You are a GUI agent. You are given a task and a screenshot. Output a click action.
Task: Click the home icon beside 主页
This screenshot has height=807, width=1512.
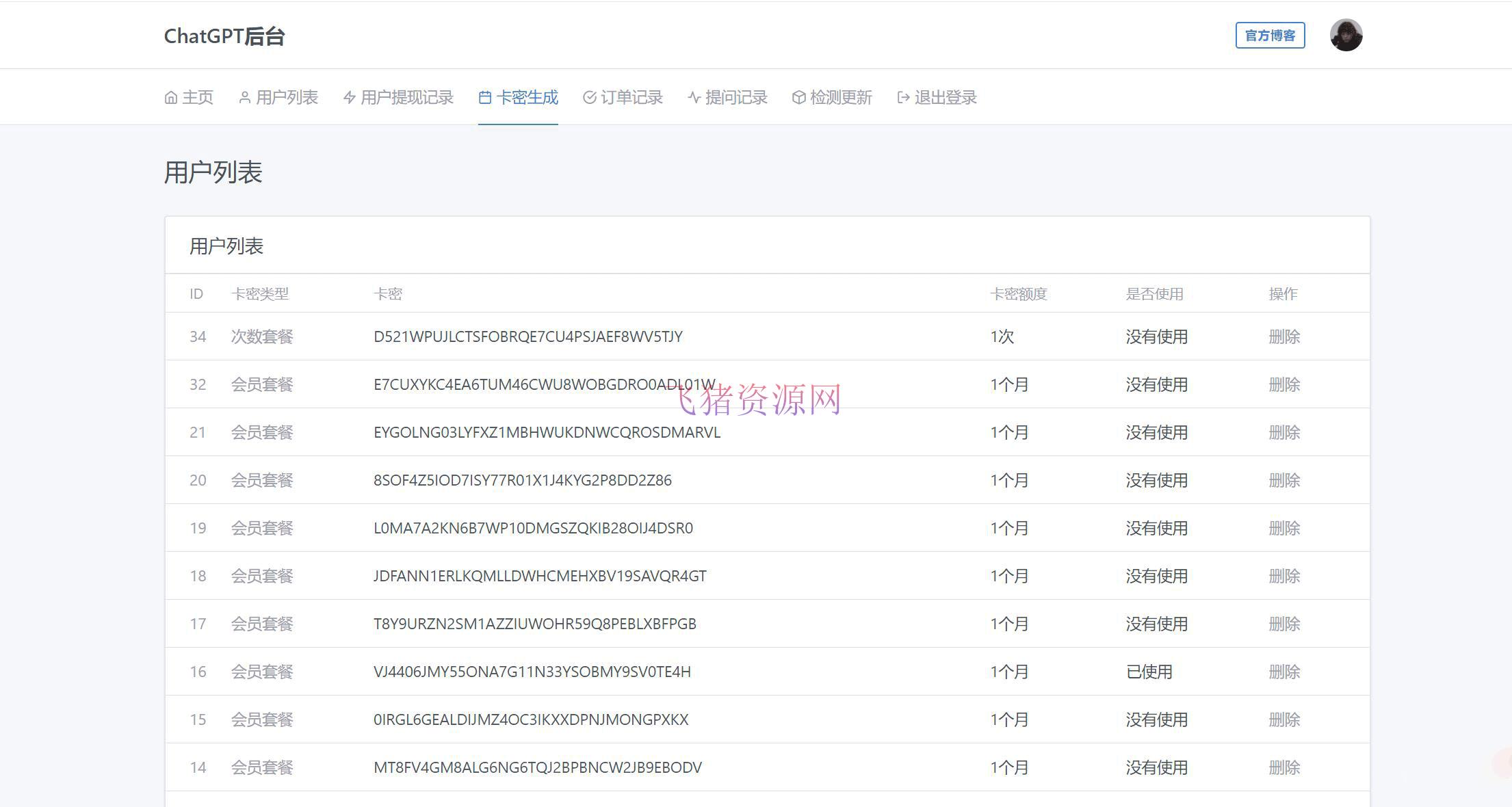click(x=171, y=98)
